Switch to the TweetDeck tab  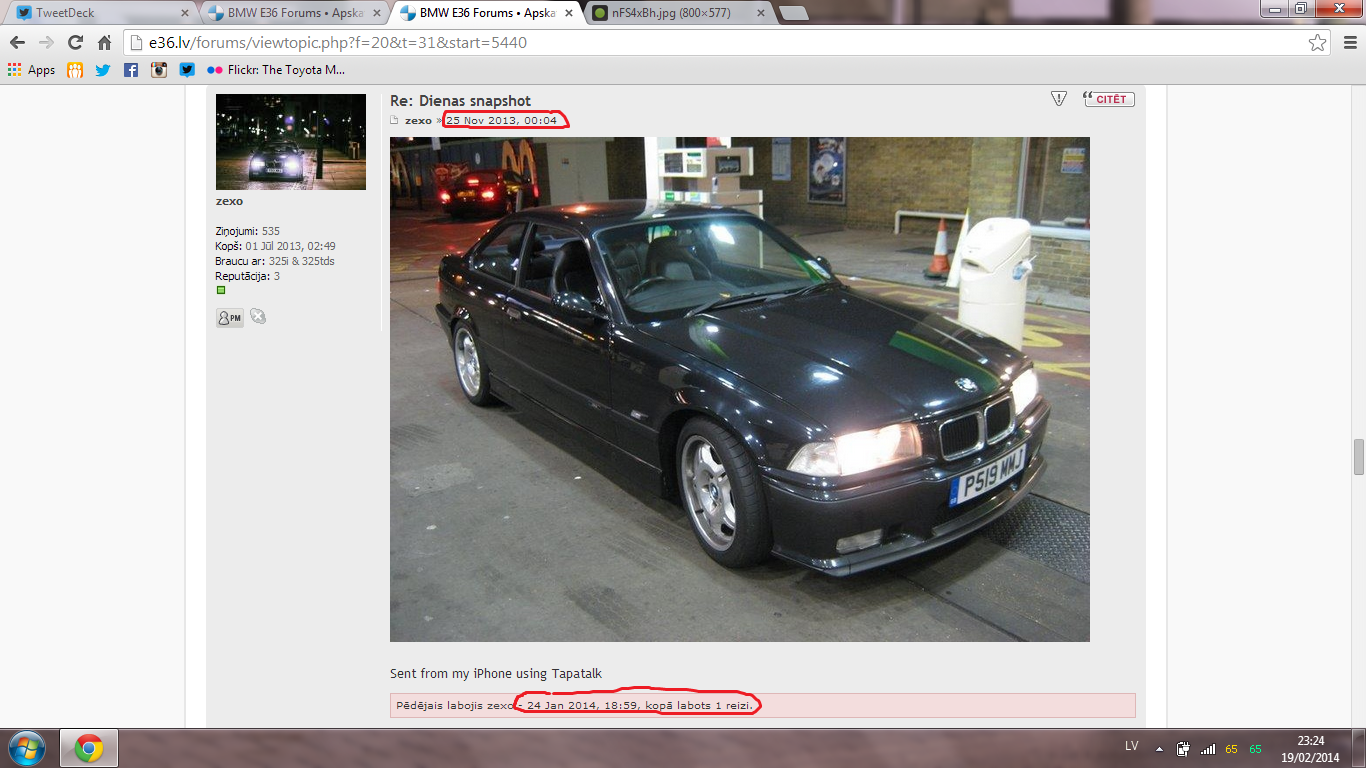(98, 13)
